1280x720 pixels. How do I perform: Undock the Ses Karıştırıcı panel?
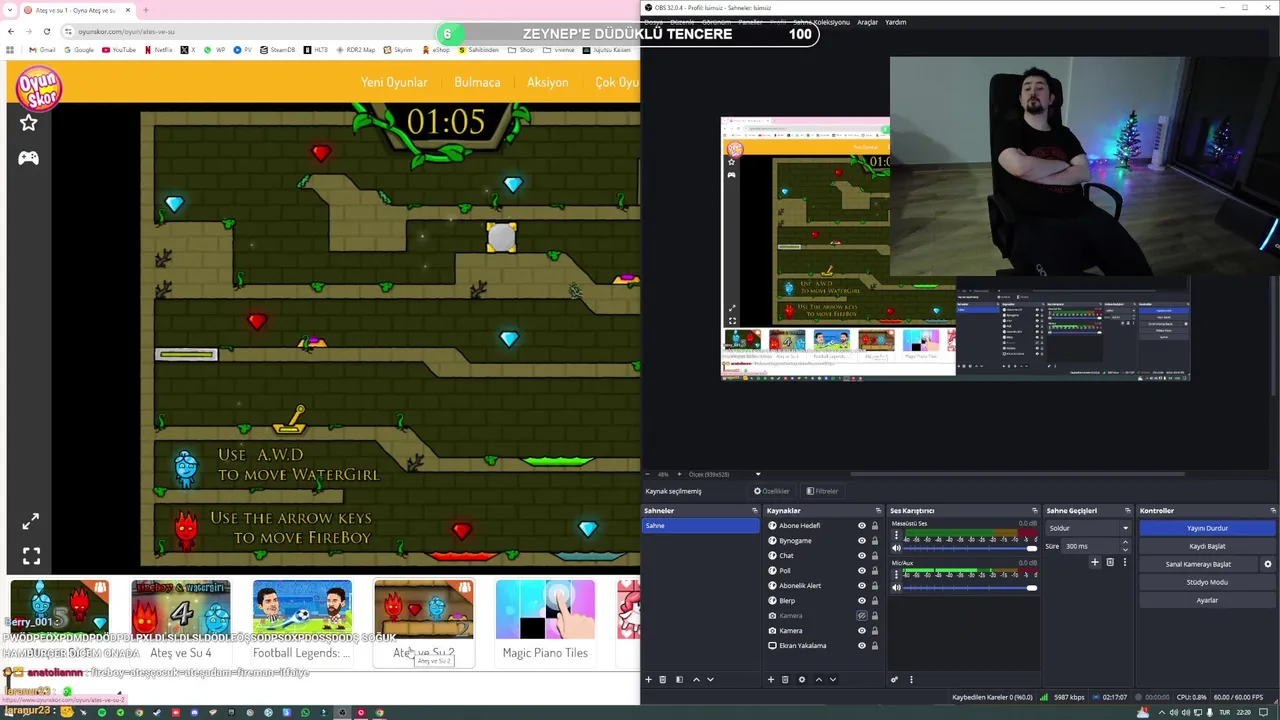[x=1034, y=511]
